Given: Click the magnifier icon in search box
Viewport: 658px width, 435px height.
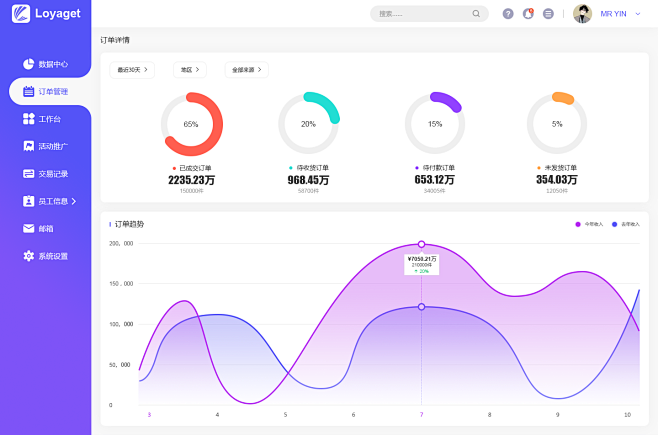Looking at the screenshot, I should pos(476,13).
